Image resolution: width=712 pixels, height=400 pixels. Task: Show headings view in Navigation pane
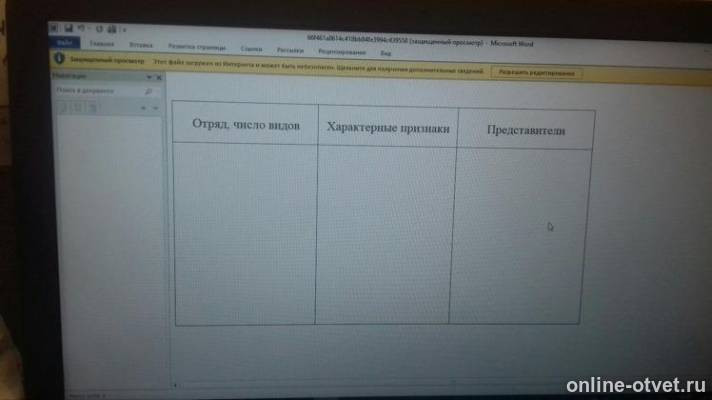point(63,107)
